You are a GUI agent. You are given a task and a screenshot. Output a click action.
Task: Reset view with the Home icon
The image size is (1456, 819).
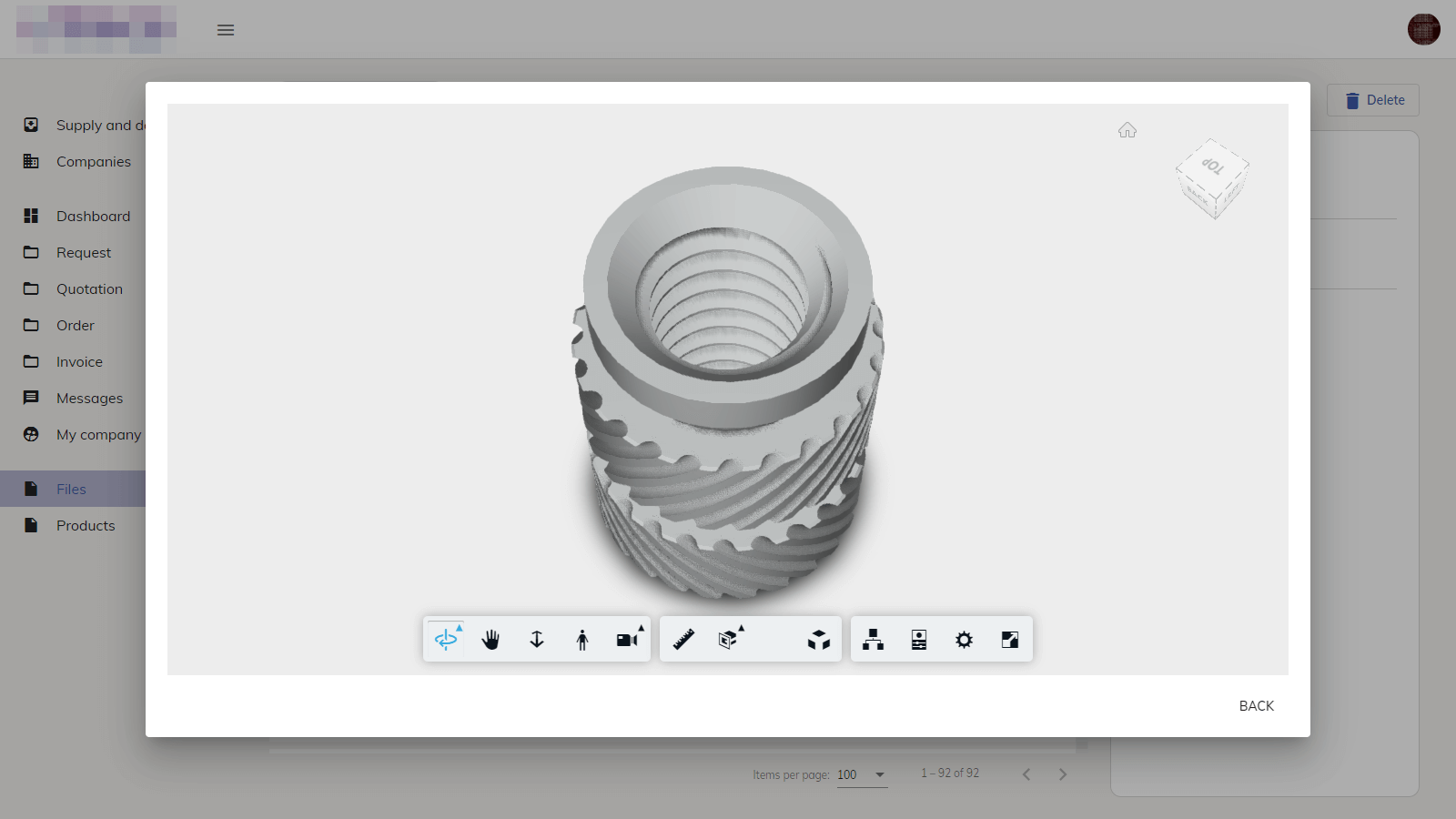pyautogui.click(x=1127, y=130)
